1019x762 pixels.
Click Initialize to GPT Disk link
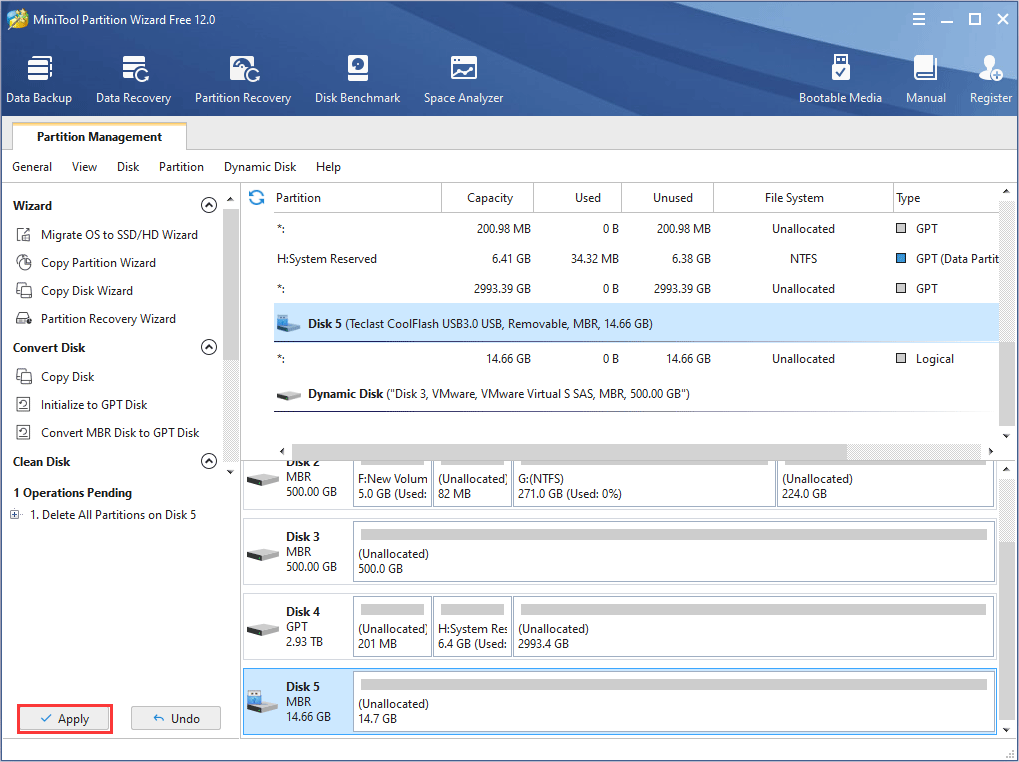(94, 405)
